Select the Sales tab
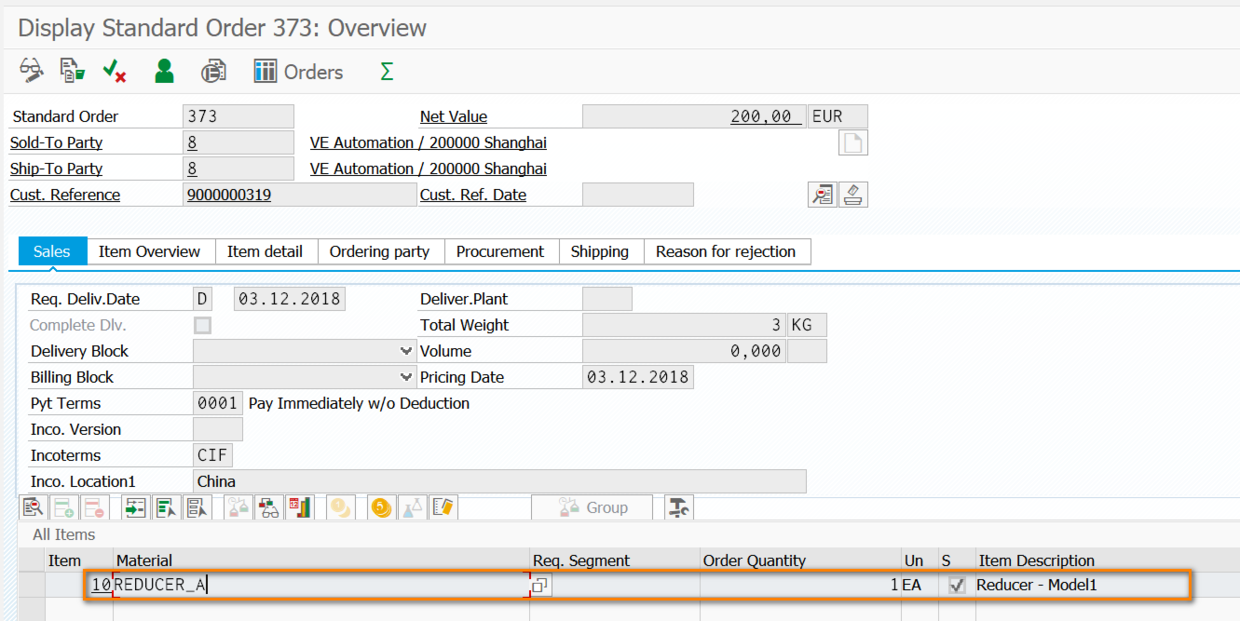The image size is (1240, 621). [52, 252]
